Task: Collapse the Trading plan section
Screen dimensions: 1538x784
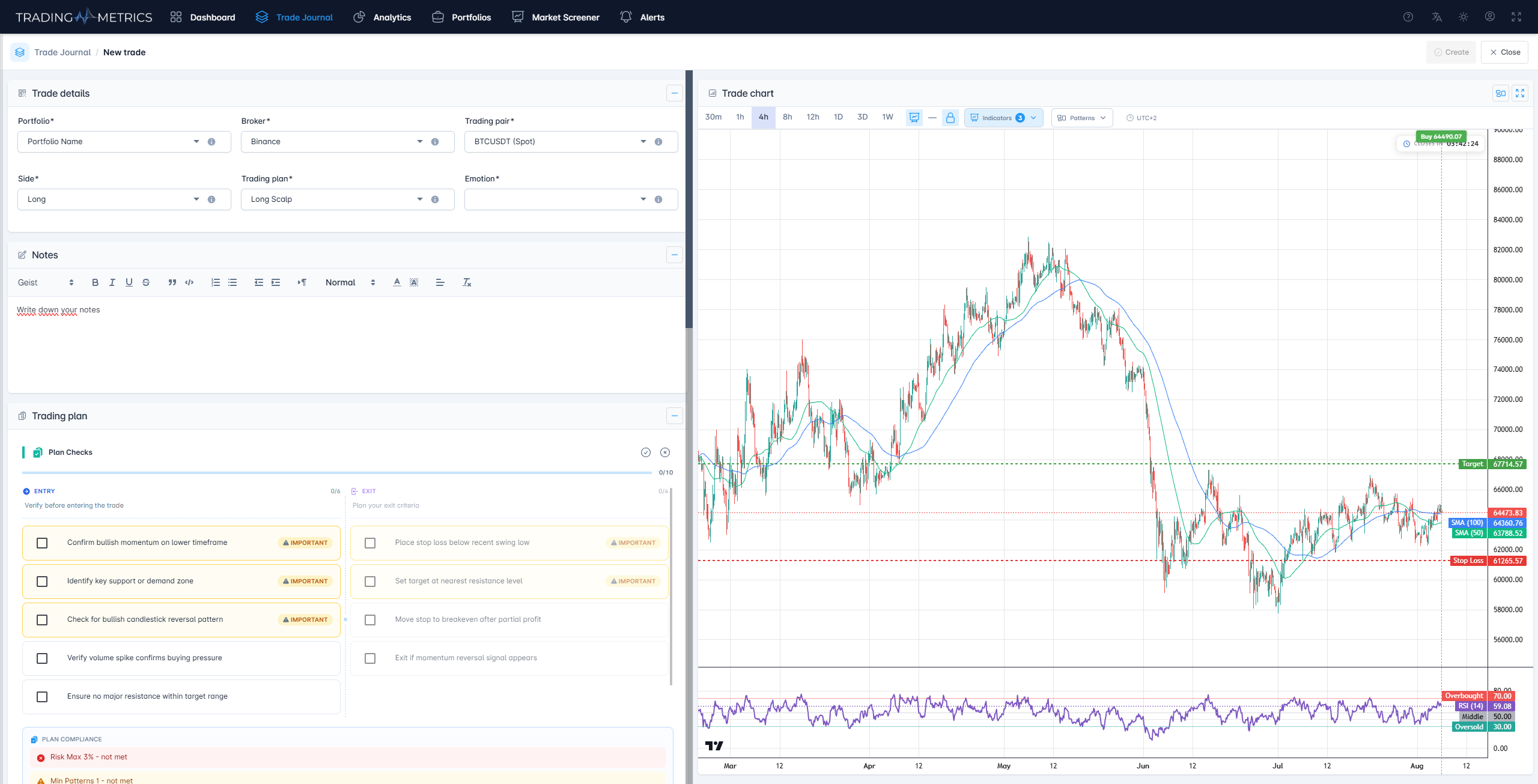Action: tap(675, 416)
